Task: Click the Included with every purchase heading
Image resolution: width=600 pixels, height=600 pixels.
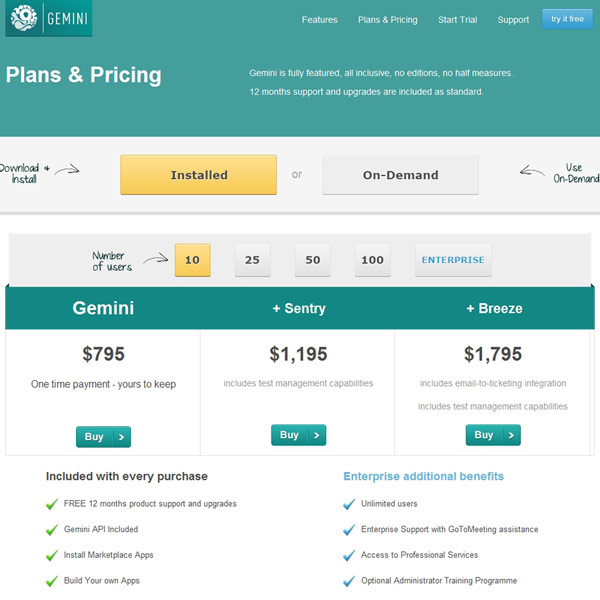Action: point(127,476)
